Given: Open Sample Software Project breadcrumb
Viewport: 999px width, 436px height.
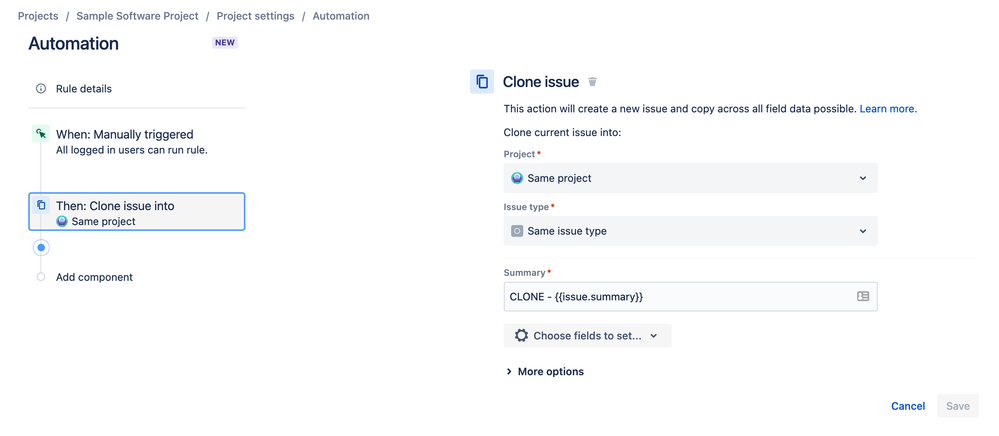Looking at the screenshot, I should click(137, 16).
